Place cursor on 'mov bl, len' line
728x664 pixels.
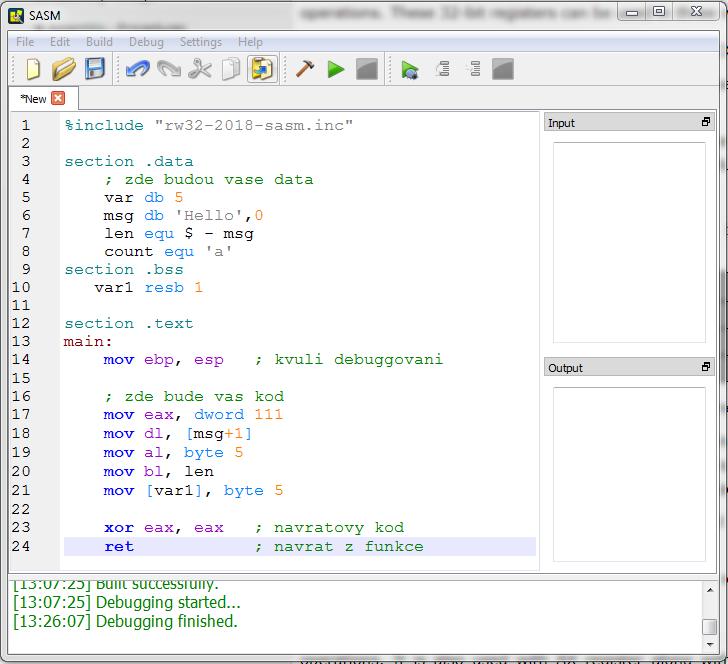158,472
